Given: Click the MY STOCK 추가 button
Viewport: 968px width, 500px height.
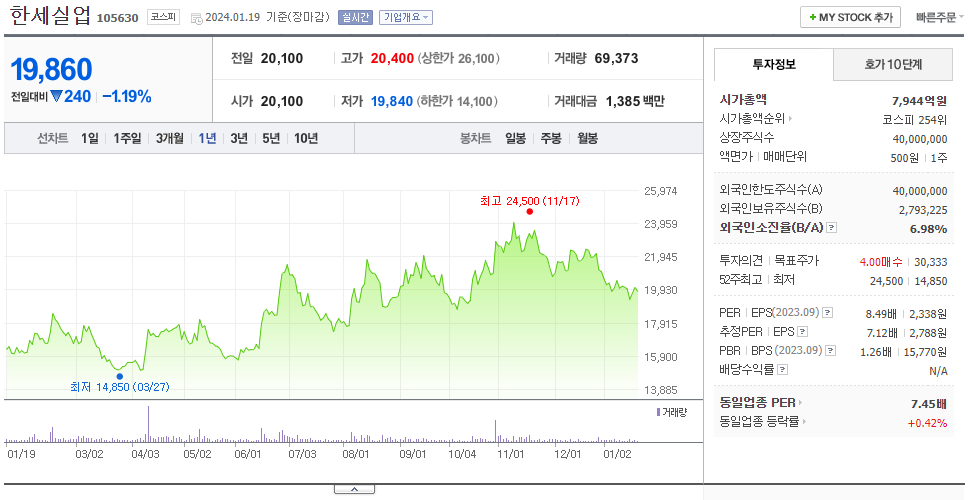Looking at the screenshot, I should click(x=850, y=17).
